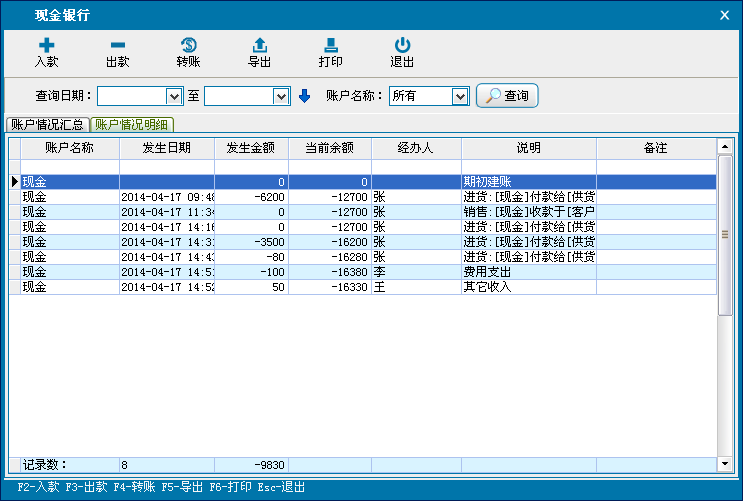Click the blue down arrow beside date range
The height and width of the screenshot is (501, 743).
(x=305, y=96)
